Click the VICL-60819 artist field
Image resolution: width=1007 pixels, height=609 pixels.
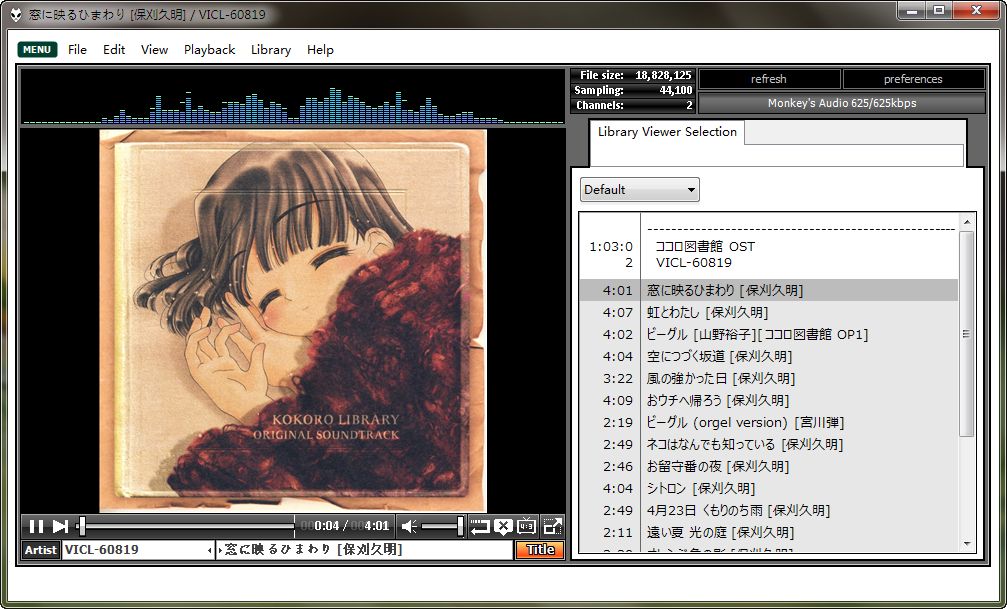tap(137, 549)
